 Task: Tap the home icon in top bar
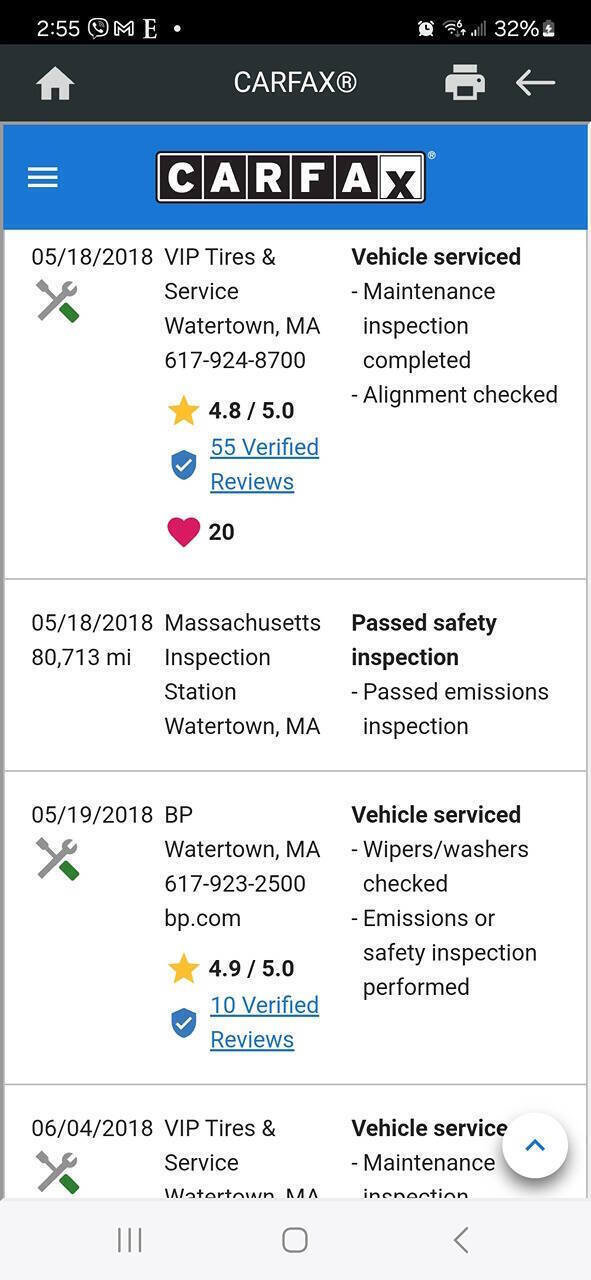click(x=55, y=83)
